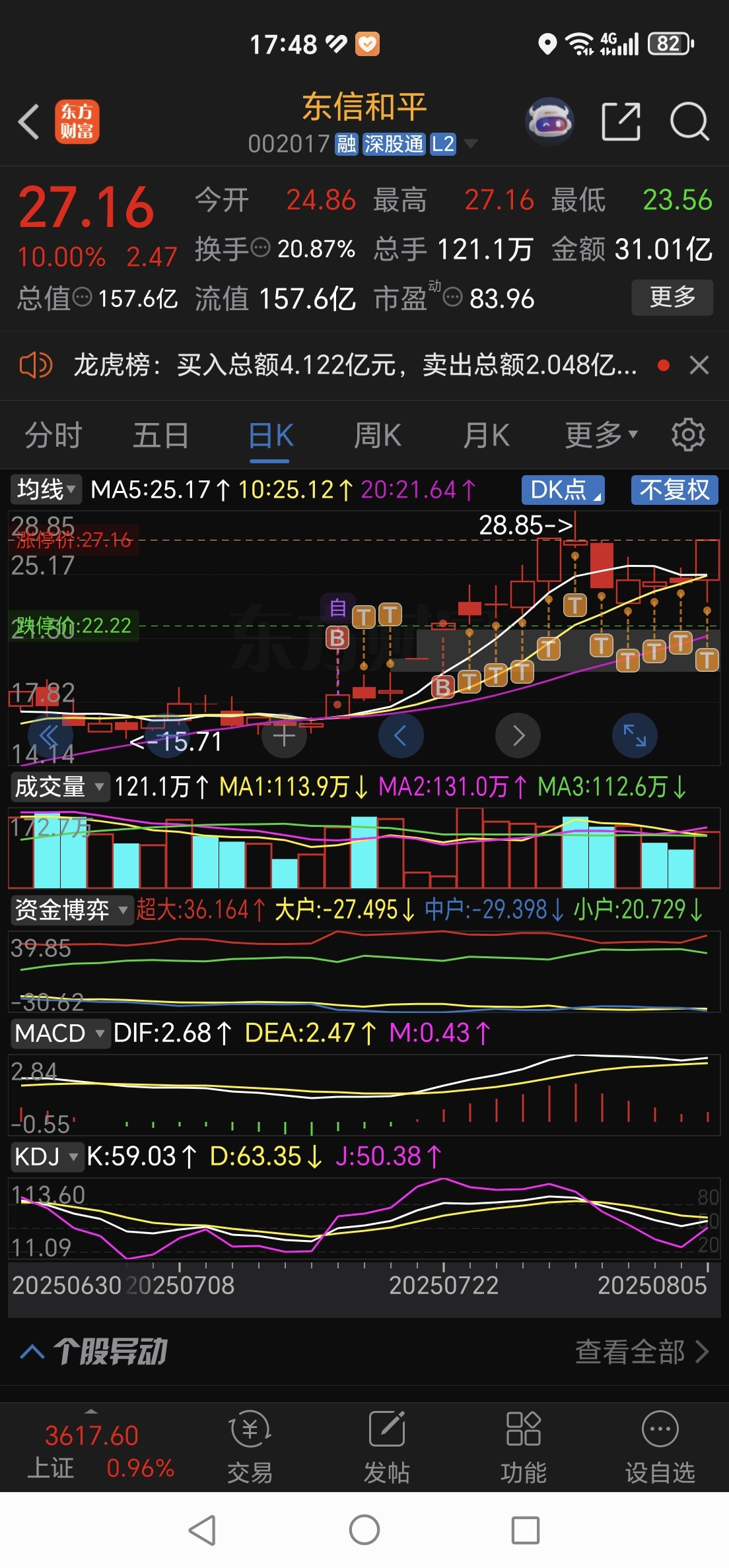Tap the 20250805 date on time axis

point(652,1285)
